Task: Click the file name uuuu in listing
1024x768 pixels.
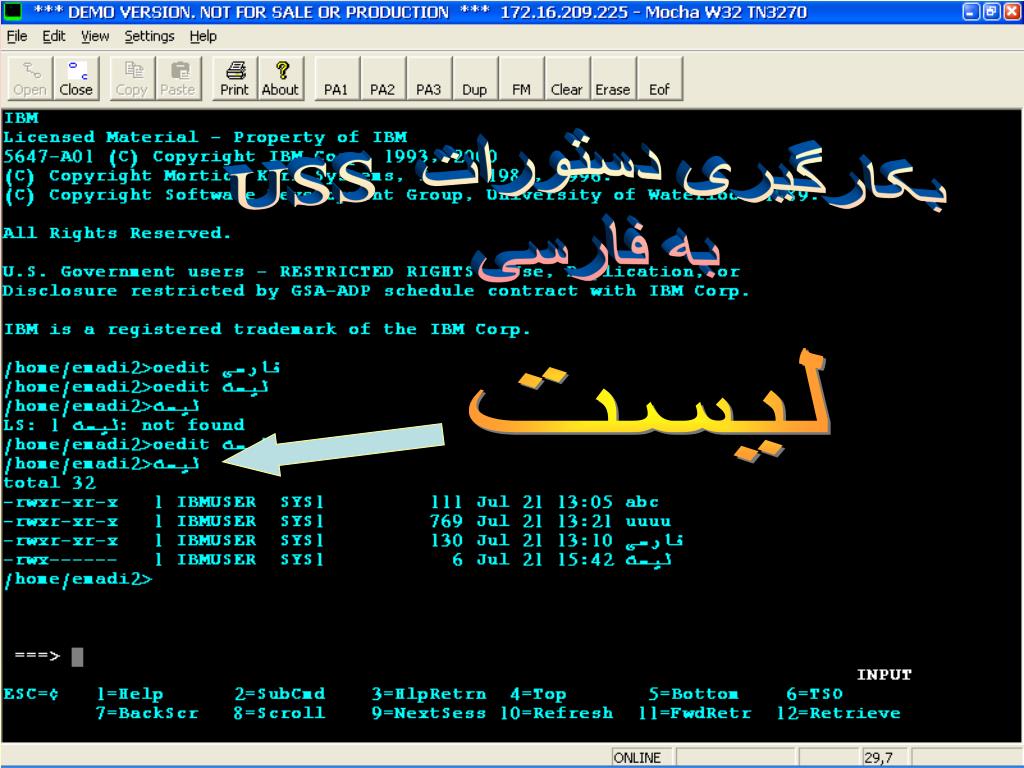Action: (648, 521)
